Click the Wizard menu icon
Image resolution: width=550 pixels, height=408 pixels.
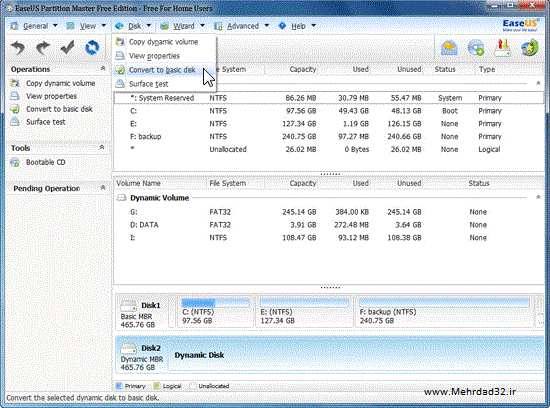[x=164, y=26]
